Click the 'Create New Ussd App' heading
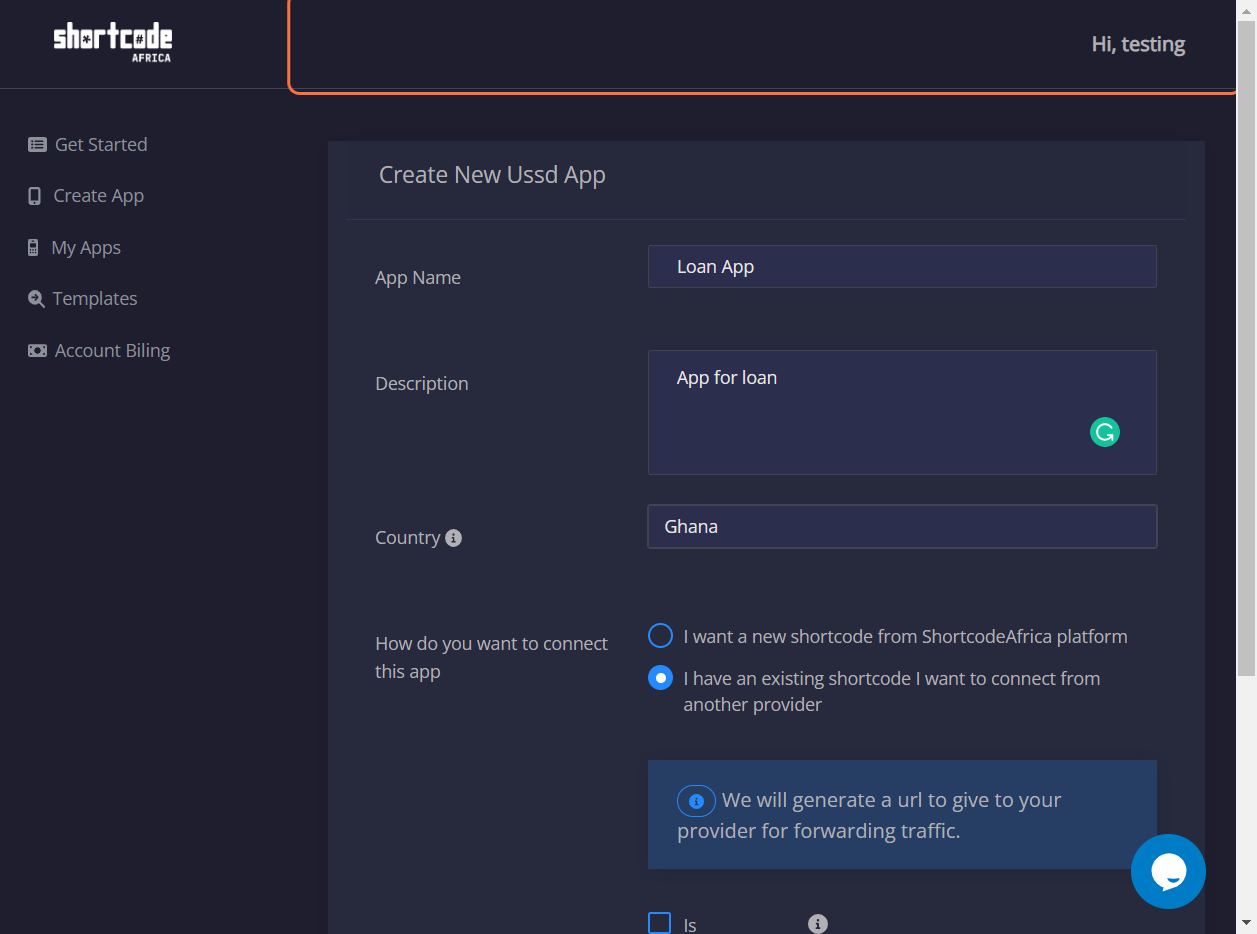 pyautogui.click(x=492, y=175)
